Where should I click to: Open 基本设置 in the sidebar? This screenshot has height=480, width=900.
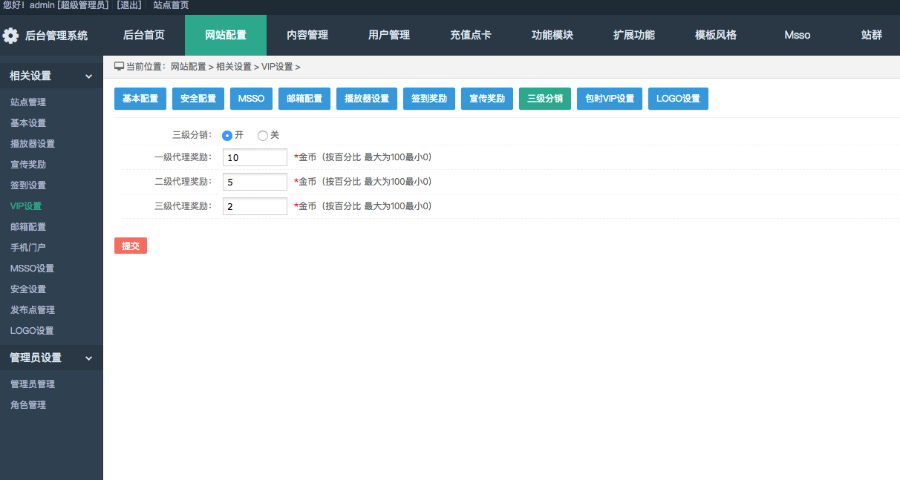[x=28, y=123]
